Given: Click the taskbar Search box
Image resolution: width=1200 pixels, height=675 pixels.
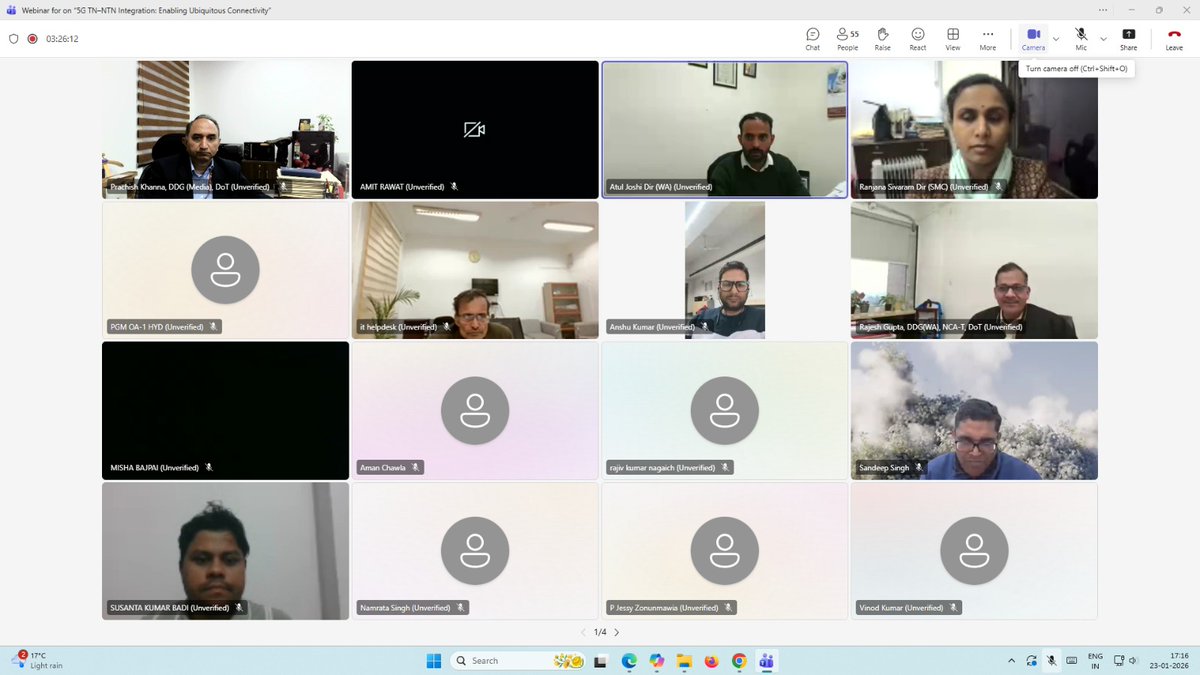Looking at the screenshot, I should (518, 661).
